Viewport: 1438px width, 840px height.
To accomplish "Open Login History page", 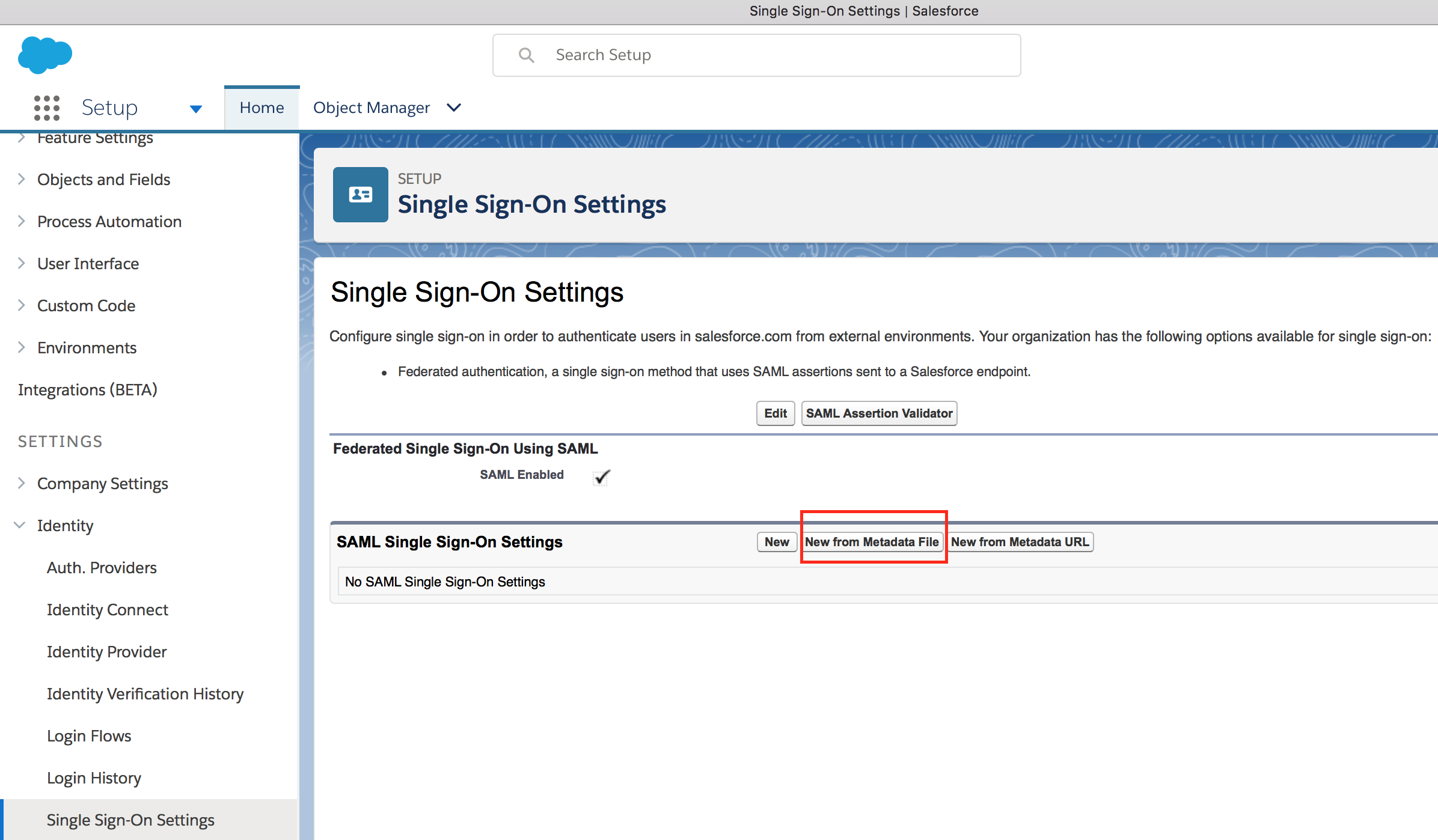I will tap(94, 778).
